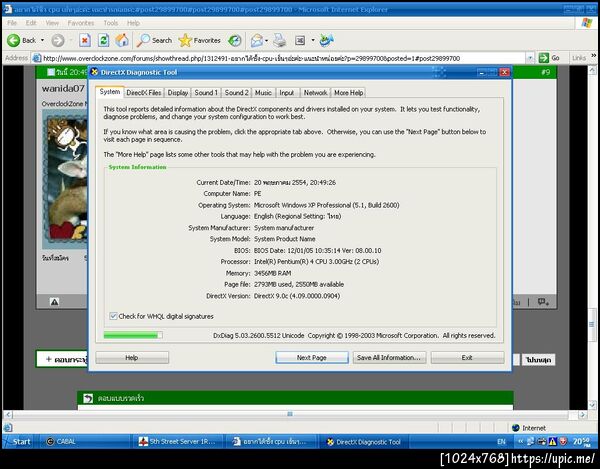Expand hidden tray icons chevron
Screen dimensions: 600x469
point(520,441)
